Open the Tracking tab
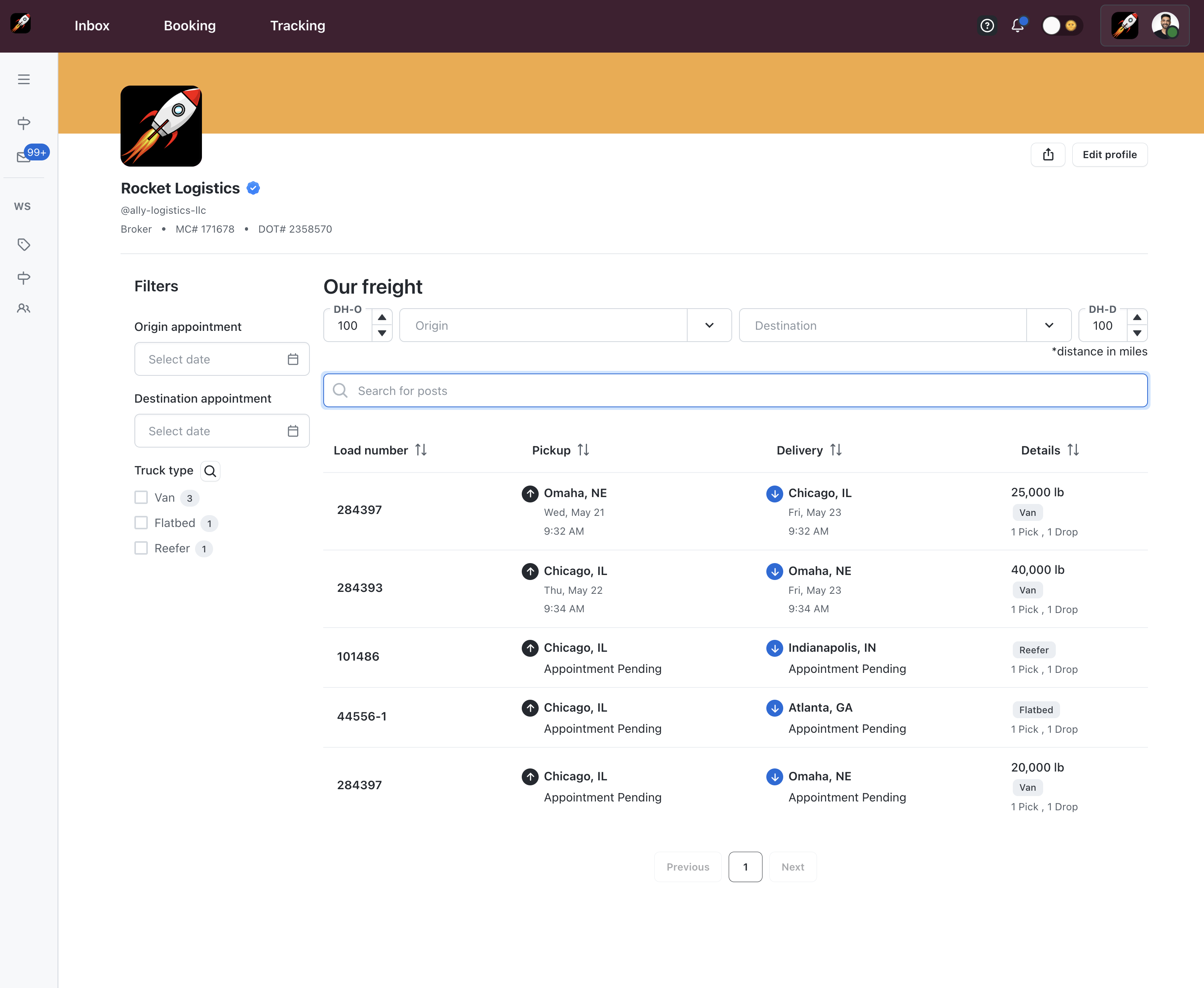This screenshot has height=988, width=1204. [297, 26]
